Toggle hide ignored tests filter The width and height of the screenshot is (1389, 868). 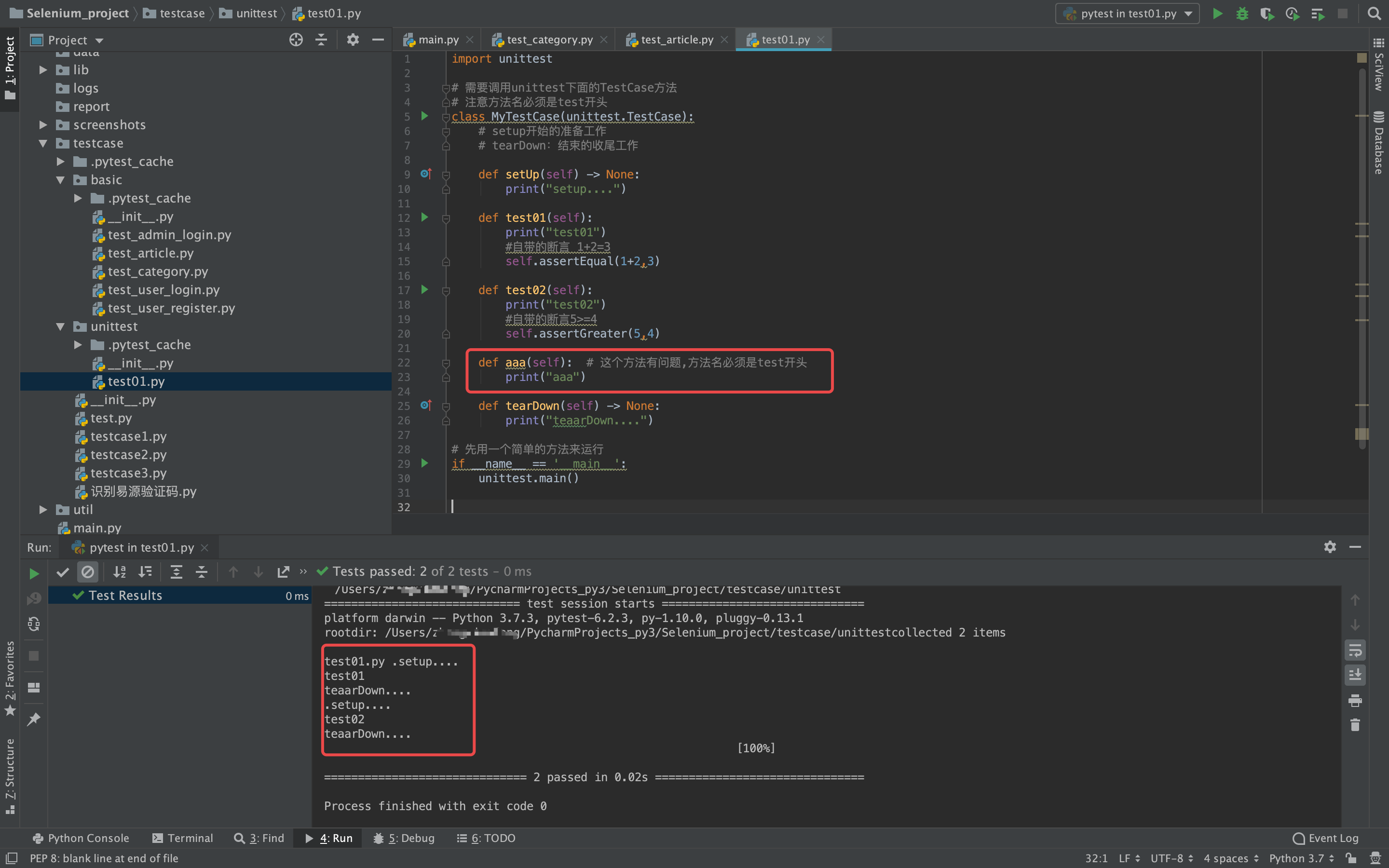coord(87,572)
